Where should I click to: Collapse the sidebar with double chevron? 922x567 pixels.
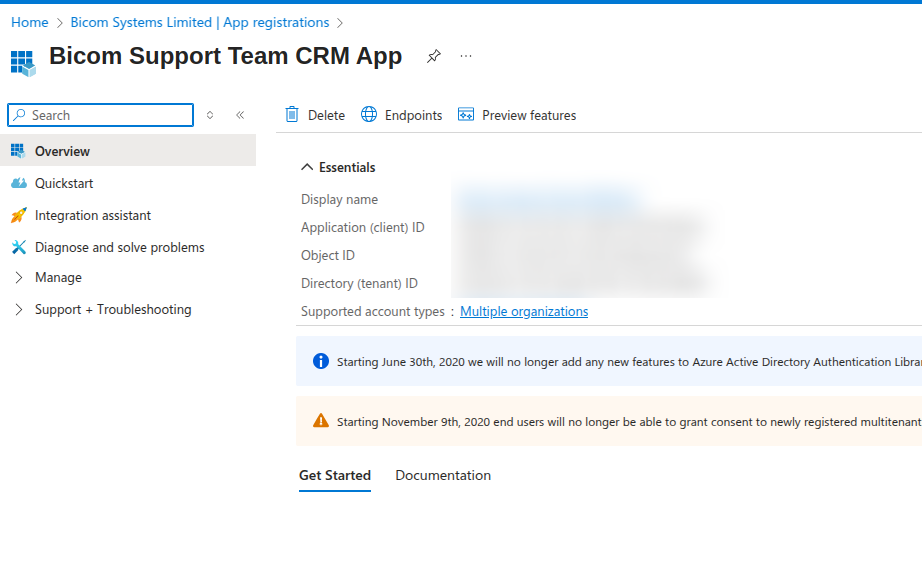click(240, 115)
